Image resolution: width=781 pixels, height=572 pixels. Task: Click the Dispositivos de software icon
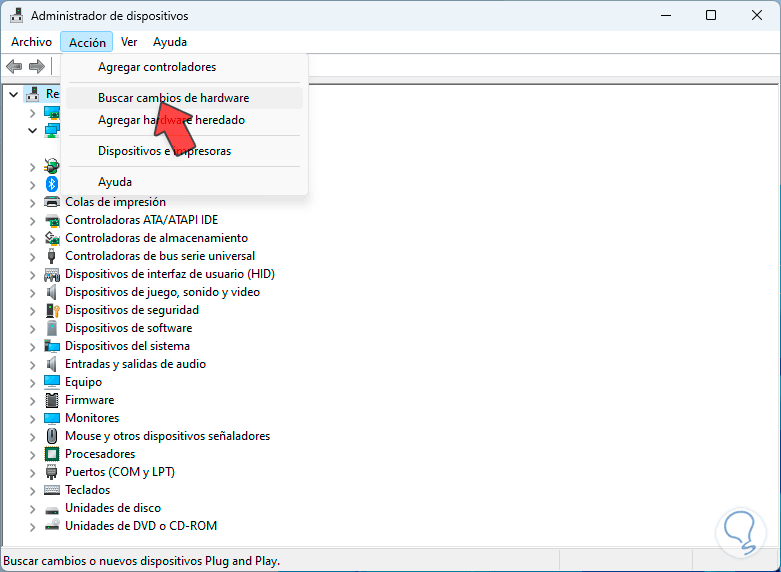52,328
